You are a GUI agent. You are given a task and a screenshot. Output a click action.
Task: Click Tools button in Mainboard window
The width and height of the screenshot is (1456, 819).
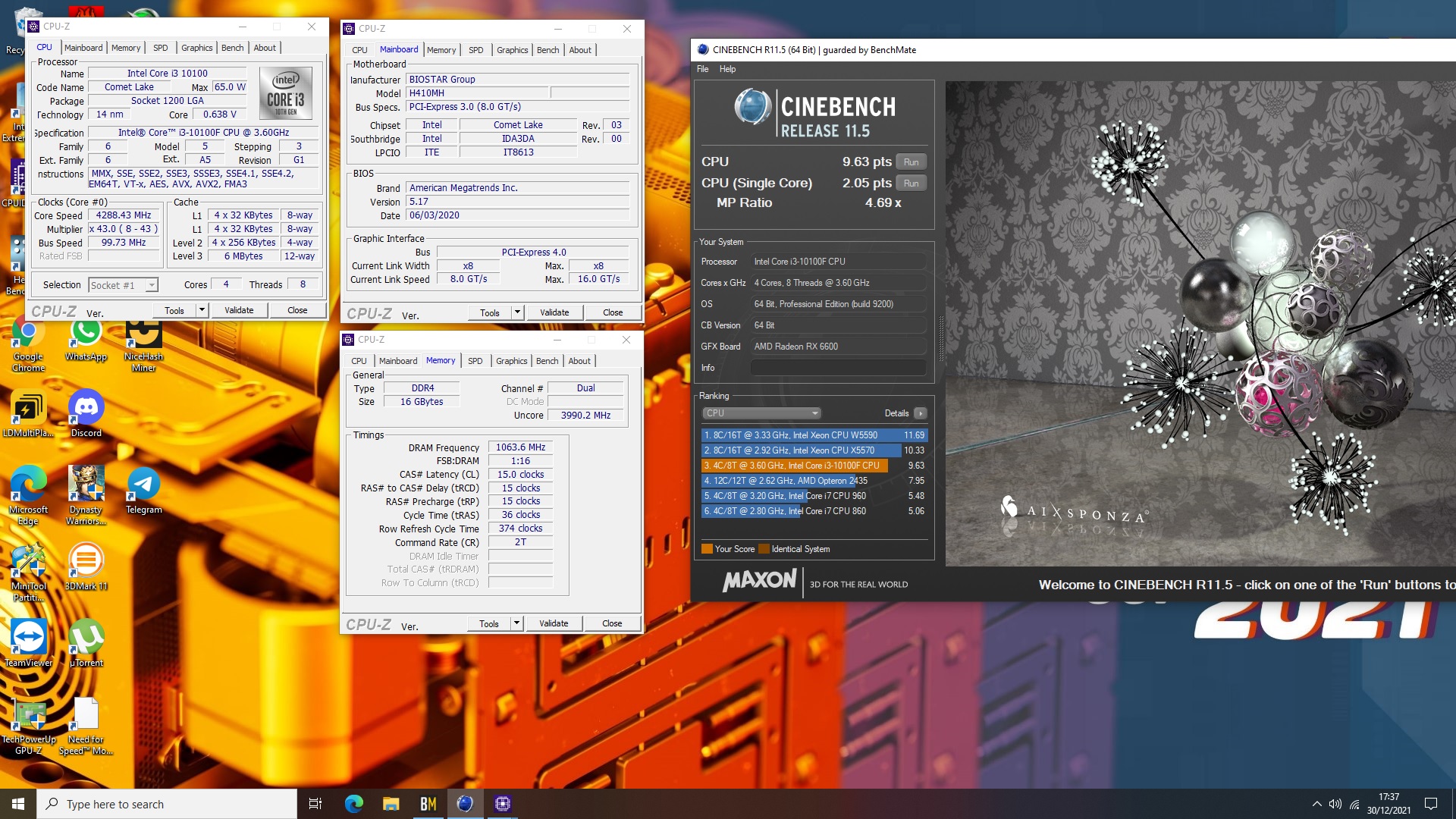click(490, 312)
